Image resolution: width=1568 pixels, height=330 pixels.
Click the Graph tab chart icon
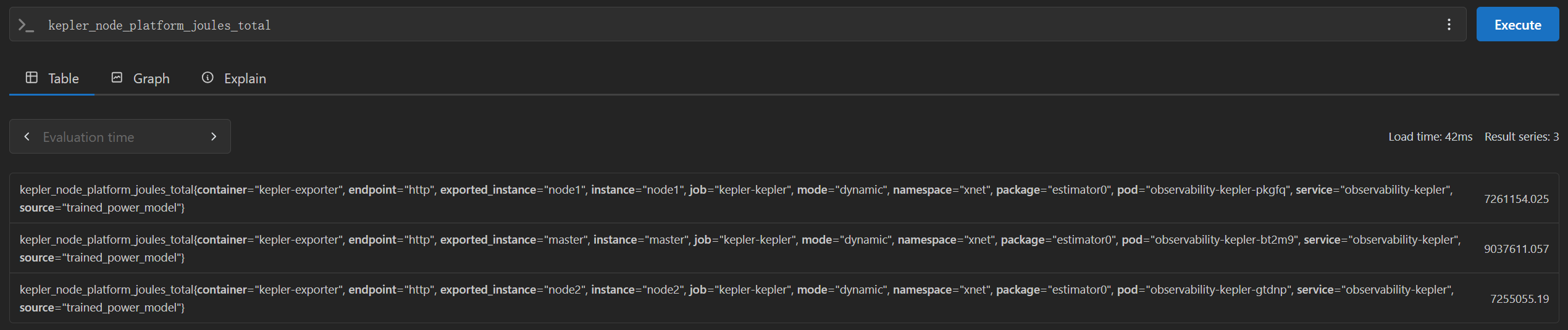[117, 78]
